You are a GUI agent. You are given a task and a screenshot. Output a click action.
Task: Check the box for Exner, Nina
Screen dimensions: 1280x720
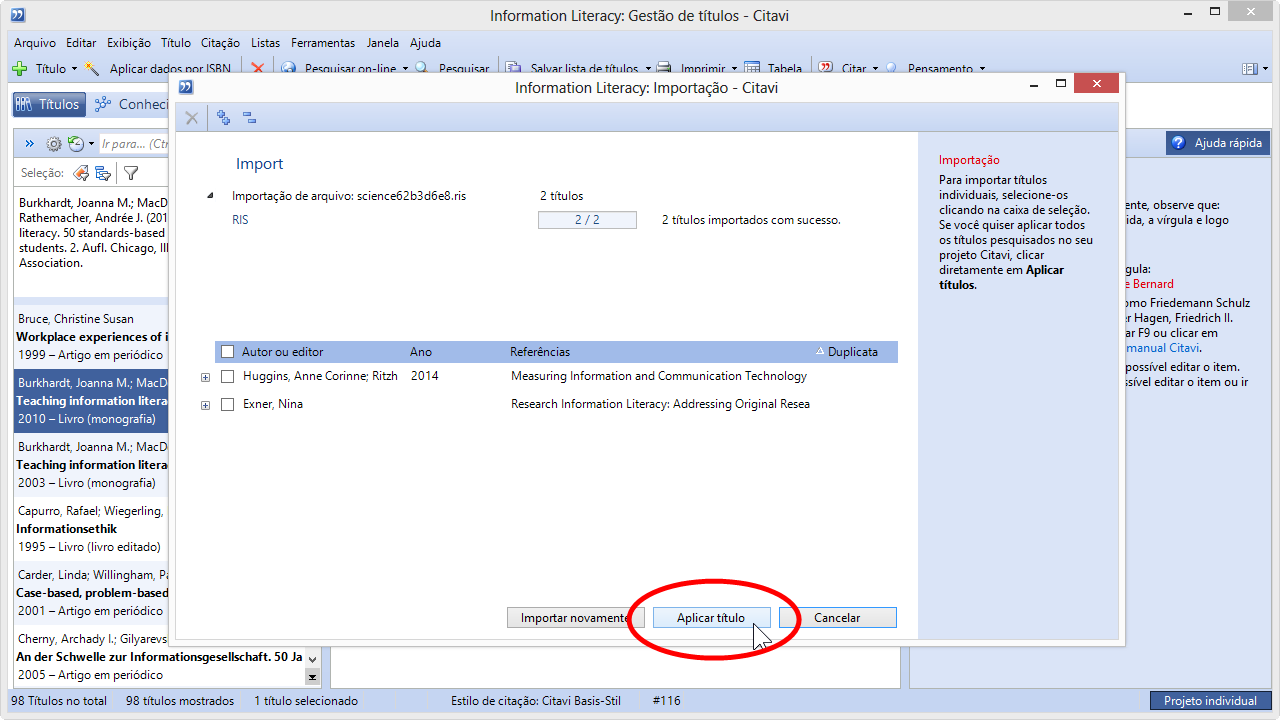point(228,404)
